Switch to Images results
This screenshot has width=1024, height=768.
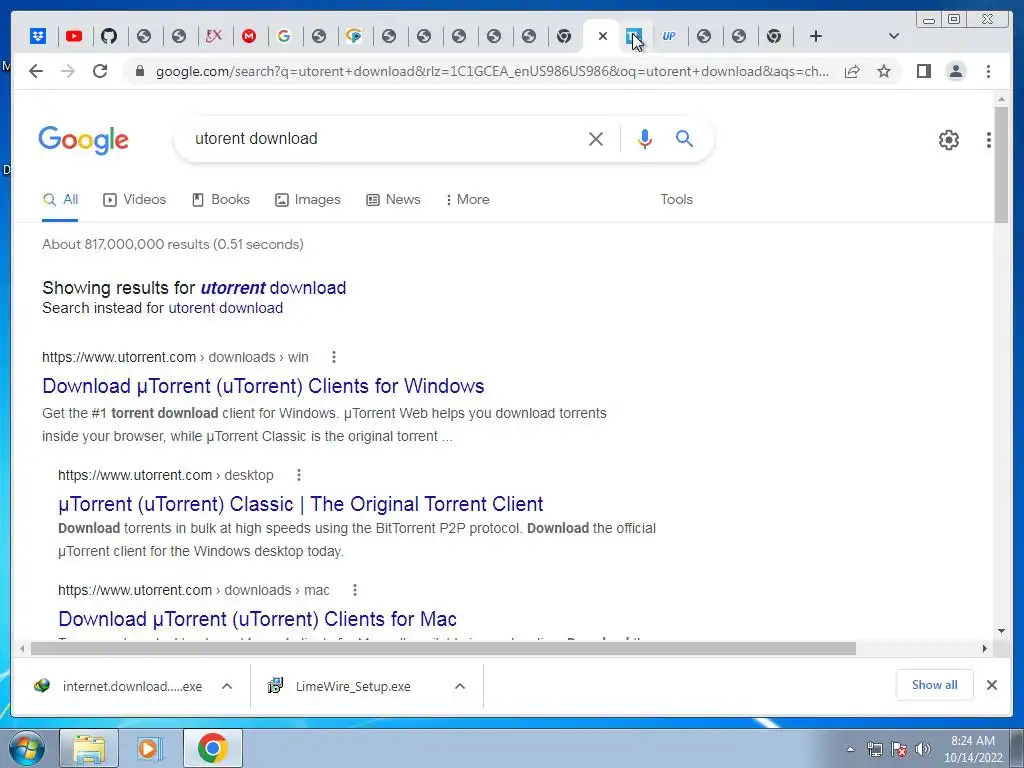point(308,200)
